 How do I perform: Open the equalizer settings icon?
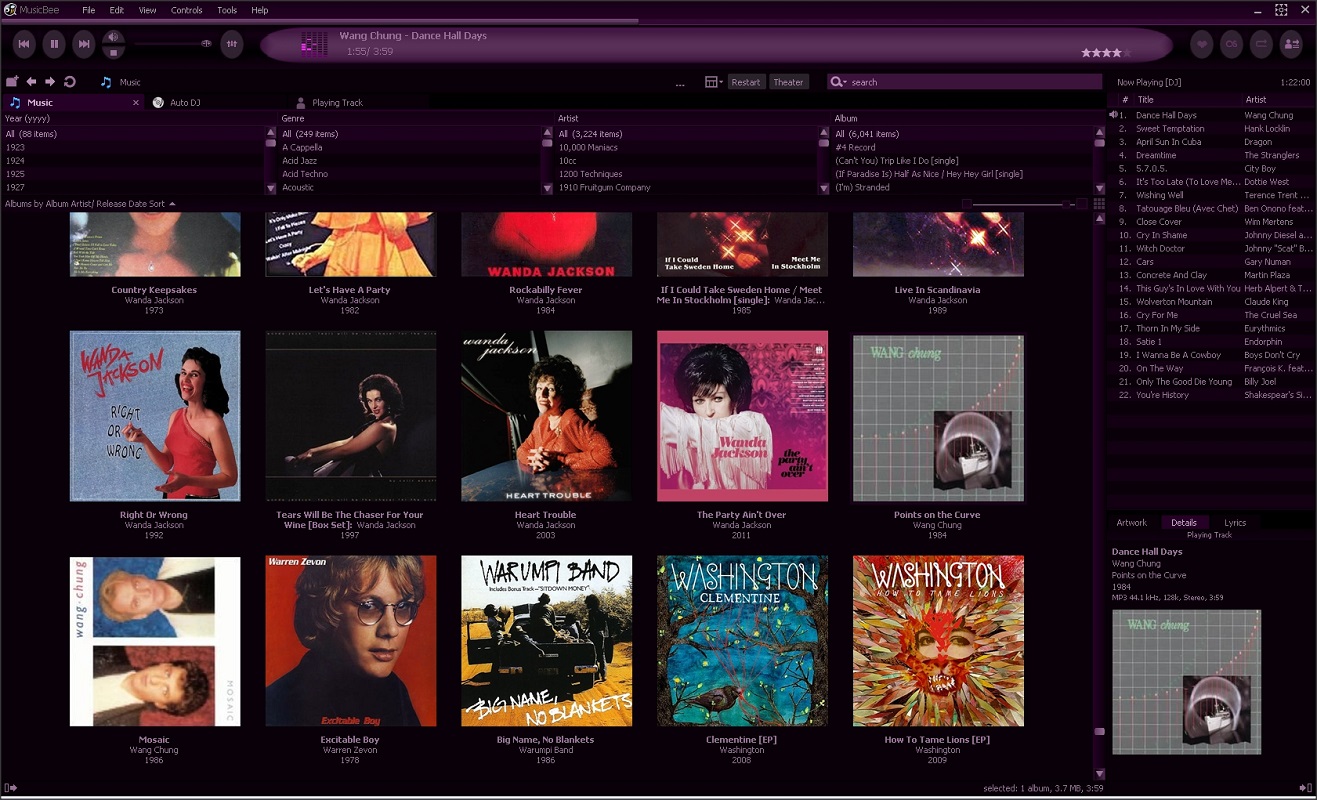click(232, 44)
